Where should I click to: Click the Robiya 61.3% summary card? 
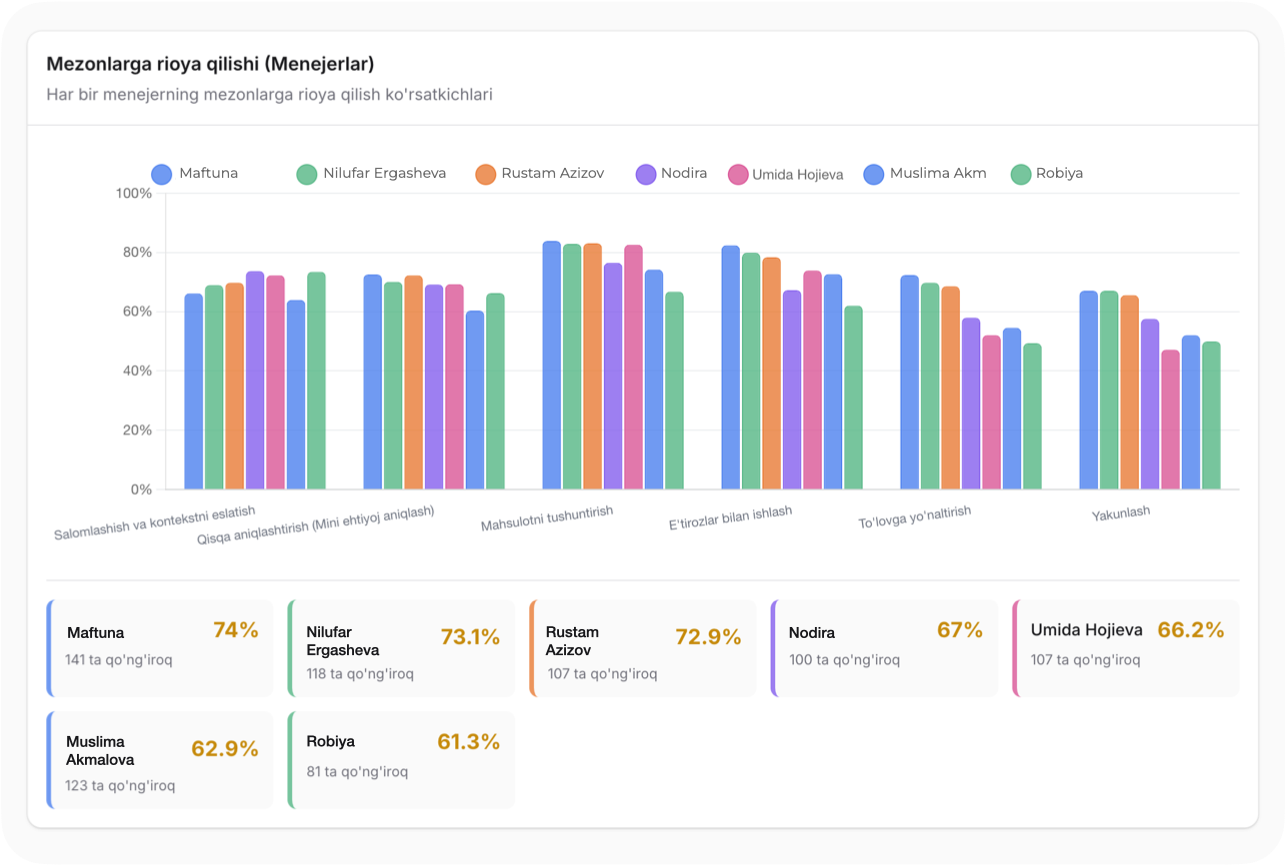pos(401,760)
